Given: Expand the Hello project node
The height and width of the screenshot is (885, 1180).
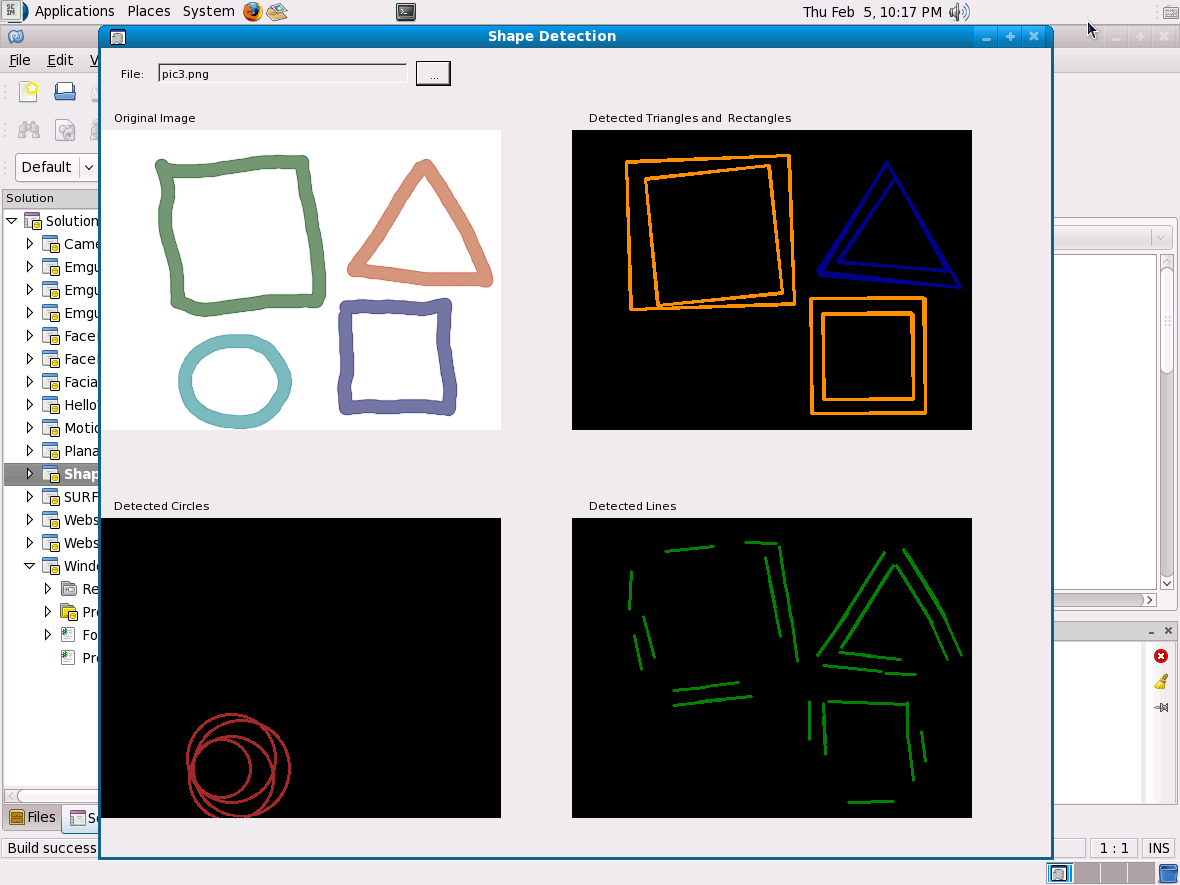Looking at the screenshot, I should pos(29,405).
